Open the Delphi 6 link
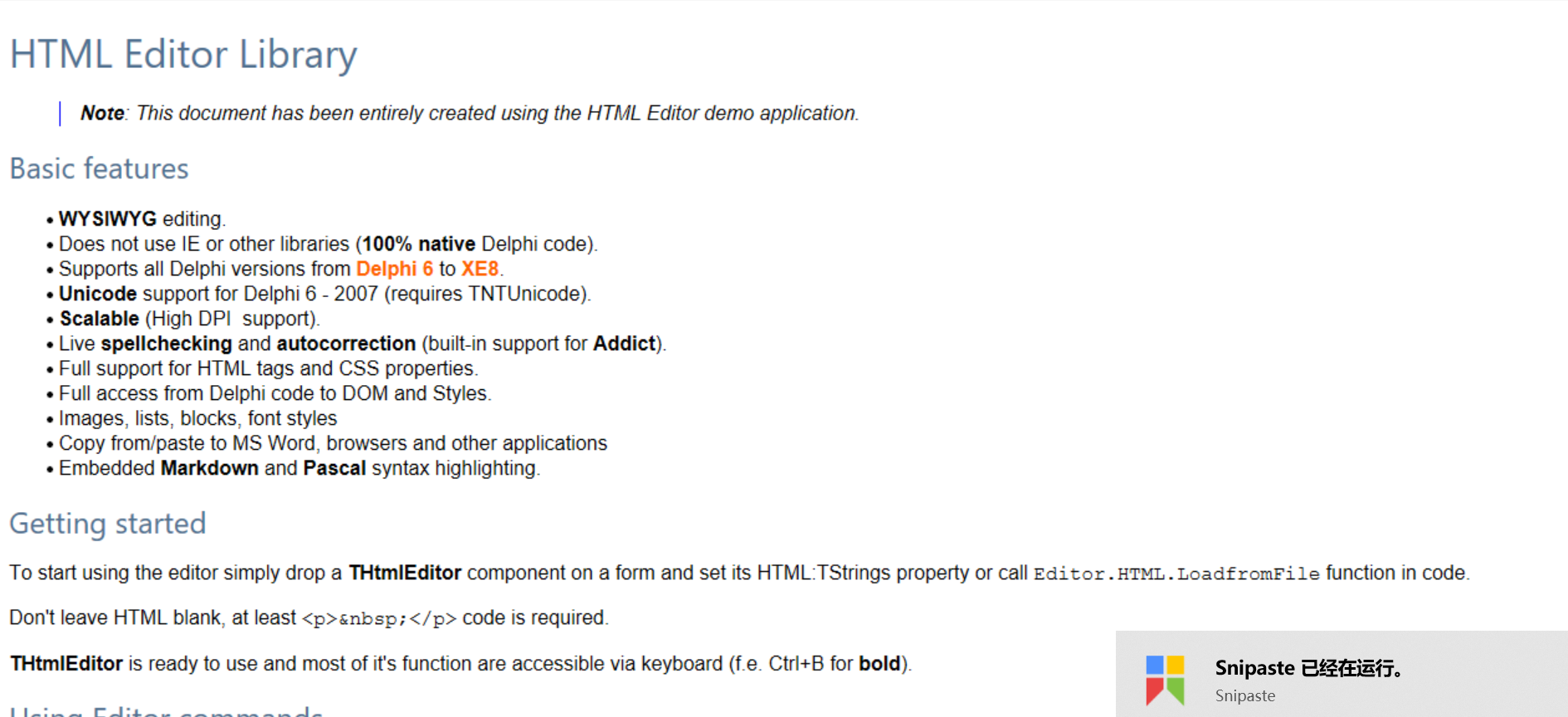 pos(394,268)
